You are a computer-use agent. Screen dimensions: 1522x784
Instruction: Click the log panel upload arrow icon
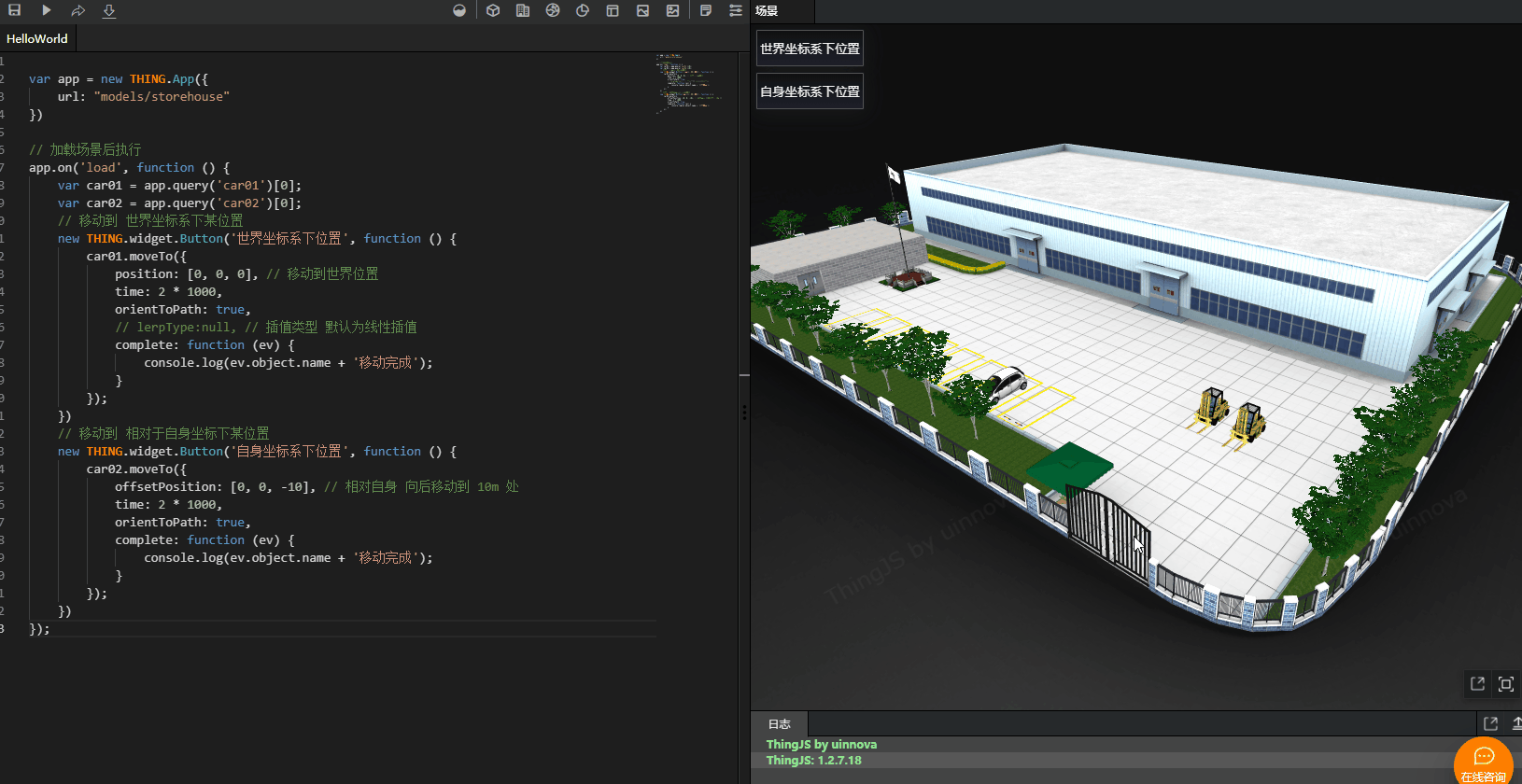click(1516, 723)
